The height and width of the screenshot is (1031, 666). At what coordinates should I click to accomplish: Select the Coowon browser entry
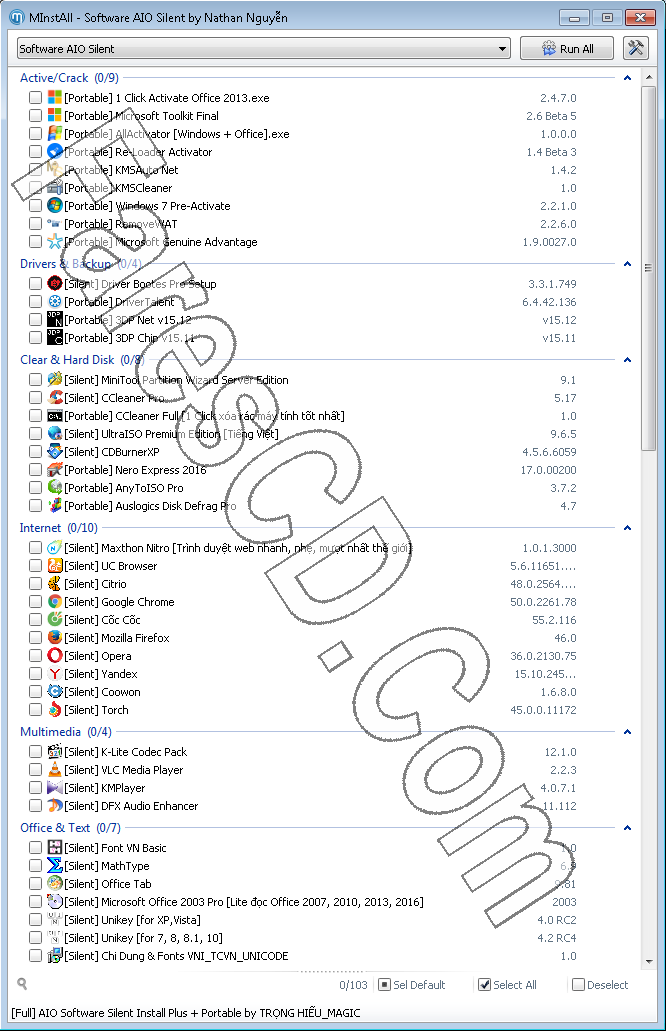pos(102,692)
